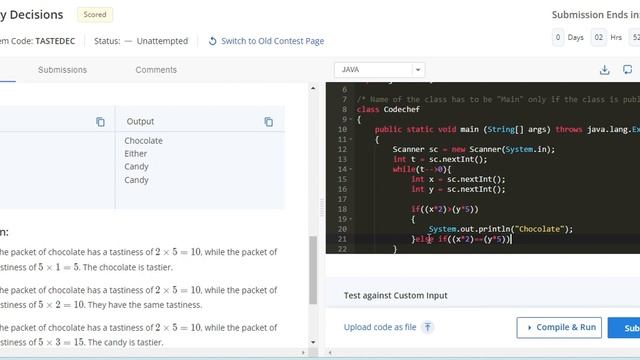Collapse code fold arrow at line 11
The width and height of the screenshot is (640, 360).
pyautogui.click(x=351, y=140)
